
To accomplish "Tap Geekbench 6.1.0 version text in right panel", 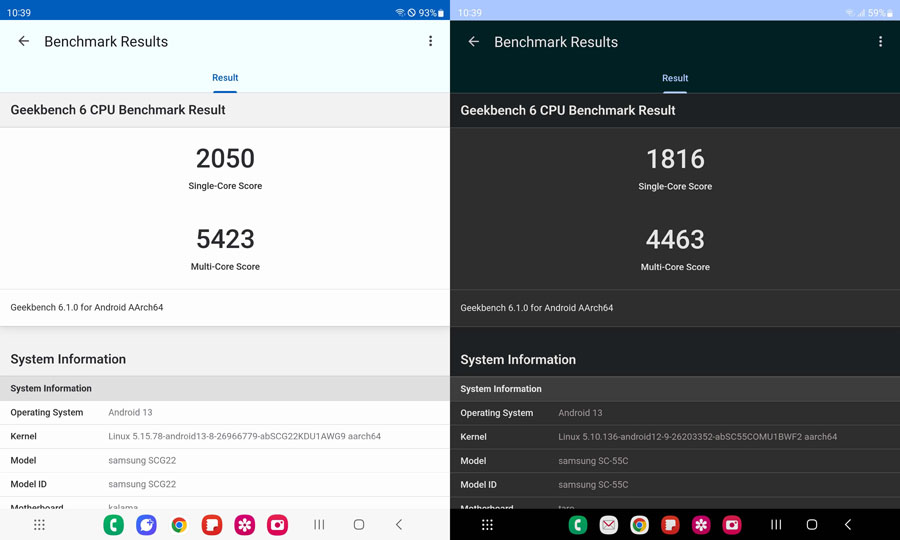I will (537, 308).
